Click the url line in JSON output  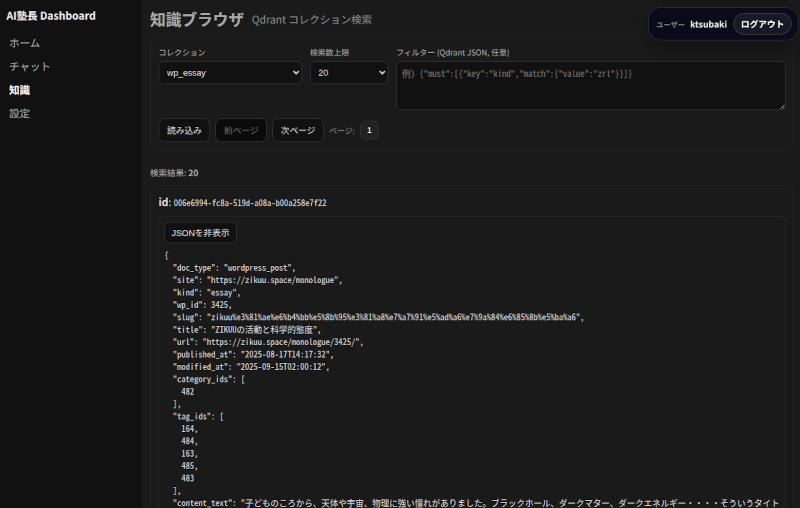coord(269,341)
